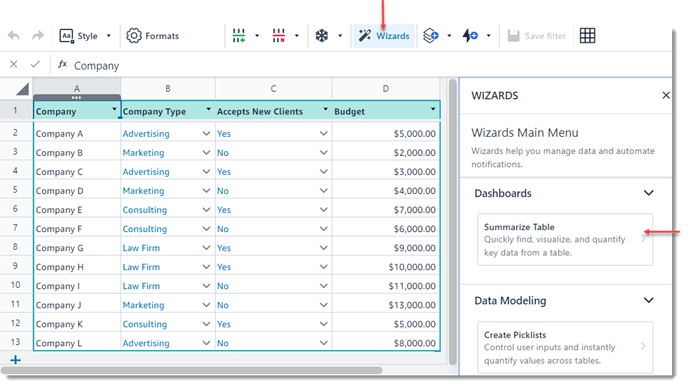Expand the automation dropdown arrow

[488, 36]
